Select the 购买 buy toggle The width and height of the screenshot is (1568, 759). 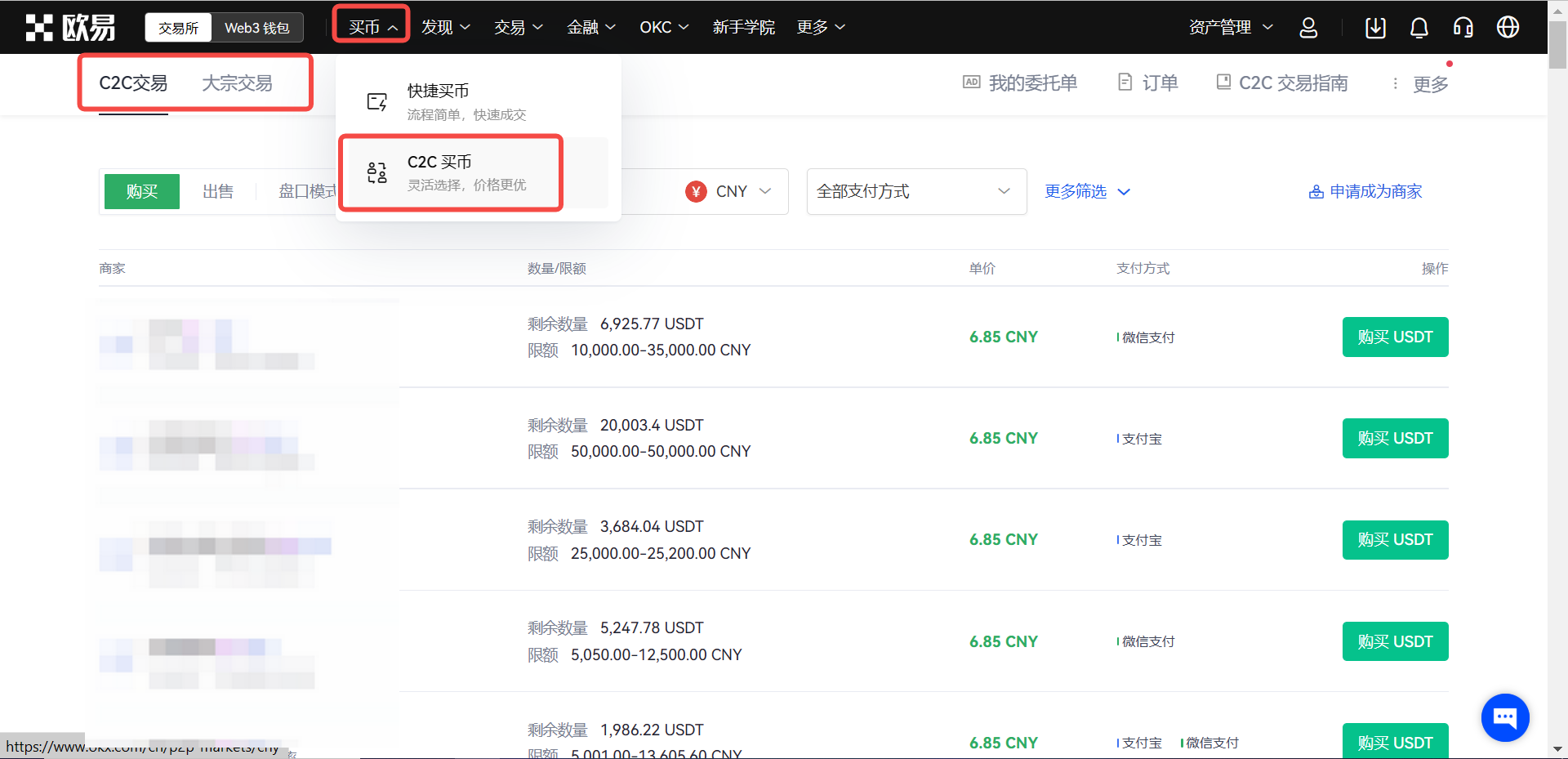pos(142,192)
